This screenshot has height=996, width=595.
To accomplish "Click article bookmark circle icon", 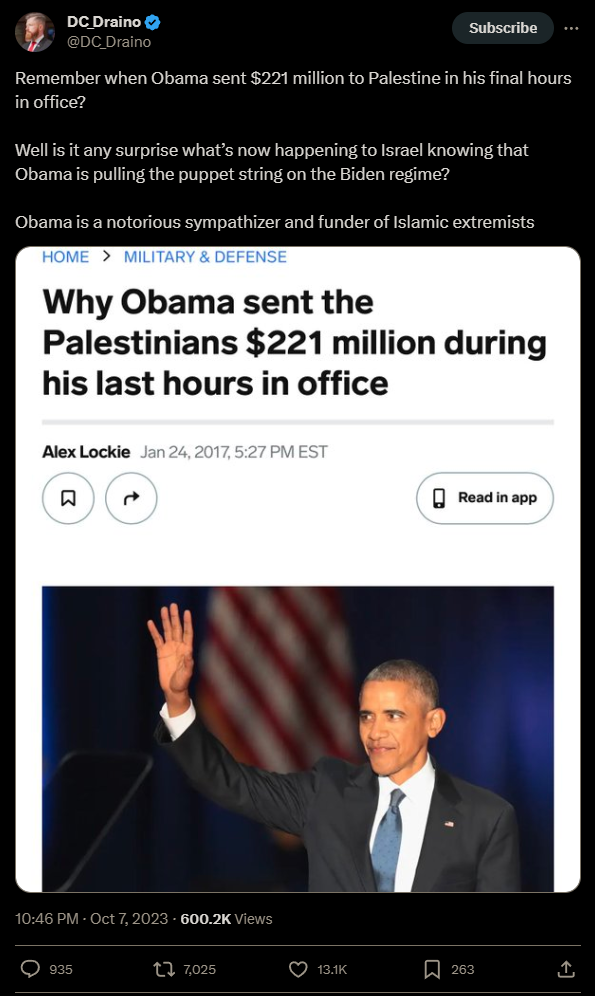I will point(68,498).
